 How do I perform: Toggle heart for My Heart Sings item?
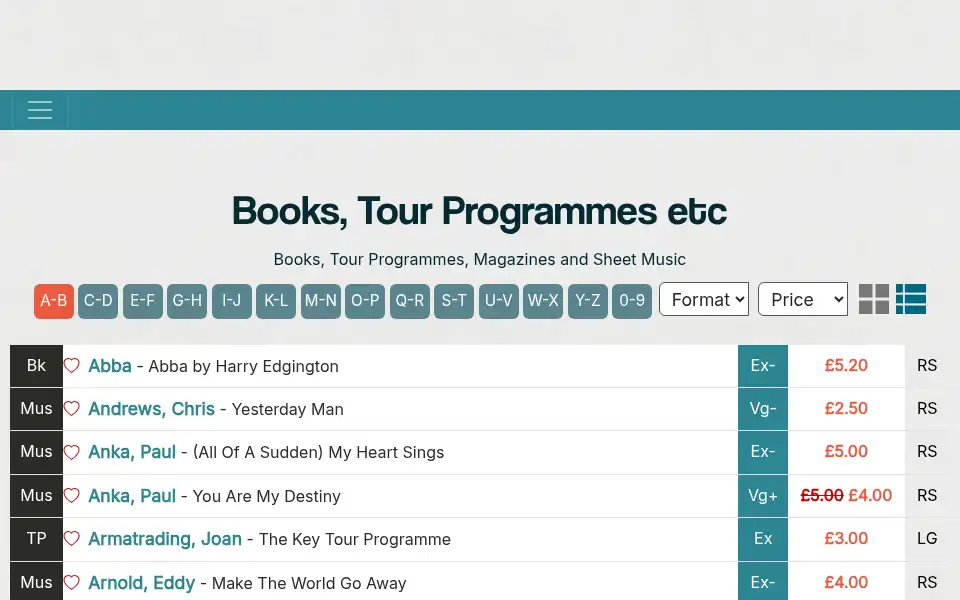click(x=72, y=452)
